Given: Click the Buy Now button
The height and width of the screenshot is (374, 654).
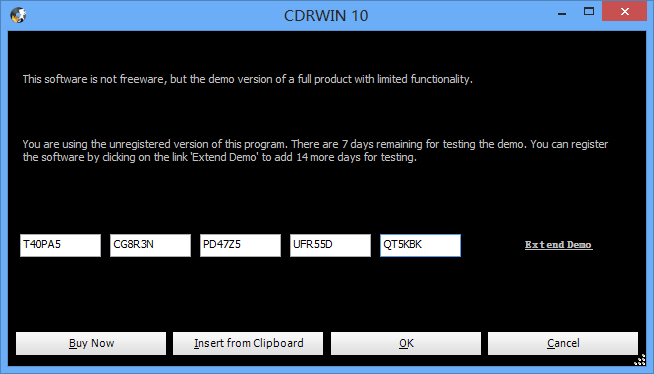Looking at the screenshot, I should pos(91,344).
